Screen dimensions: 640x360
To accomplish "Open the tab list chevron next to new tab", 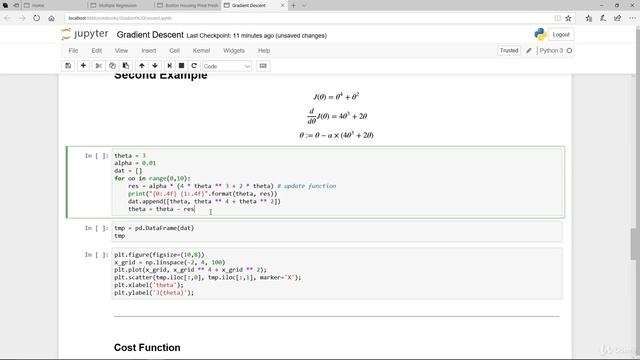I will 304,6.
